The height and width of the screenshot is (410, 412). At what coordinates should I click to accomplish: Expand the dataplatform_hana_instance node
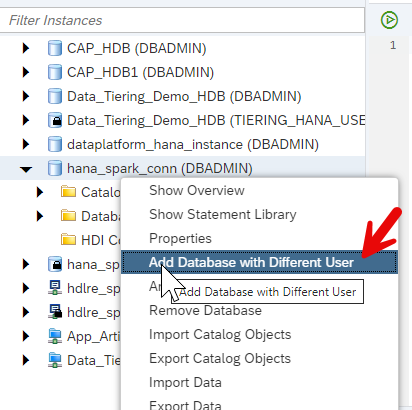click(26, 144)
